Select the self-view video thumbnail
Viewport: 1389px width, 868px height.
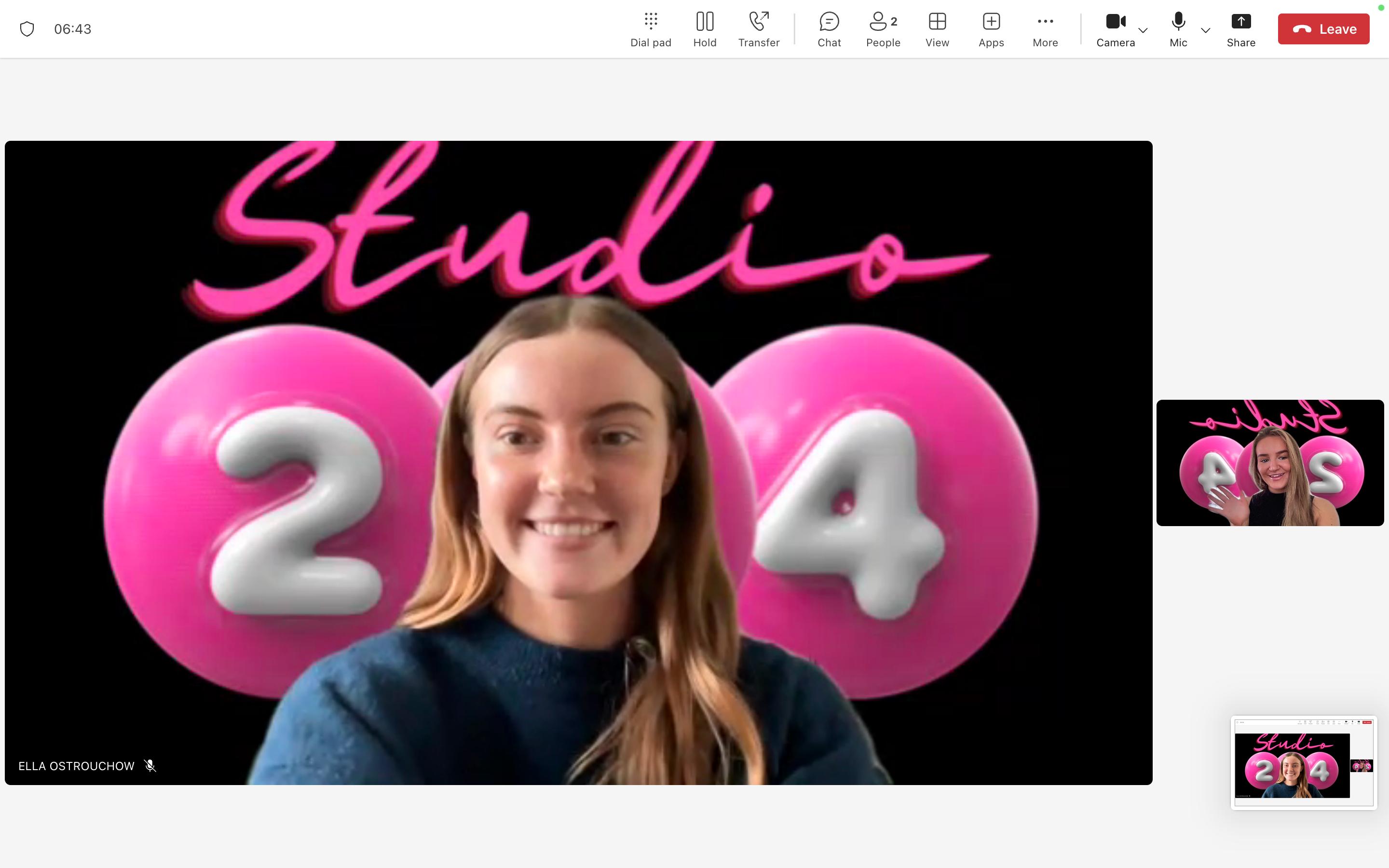point(1269,463)
